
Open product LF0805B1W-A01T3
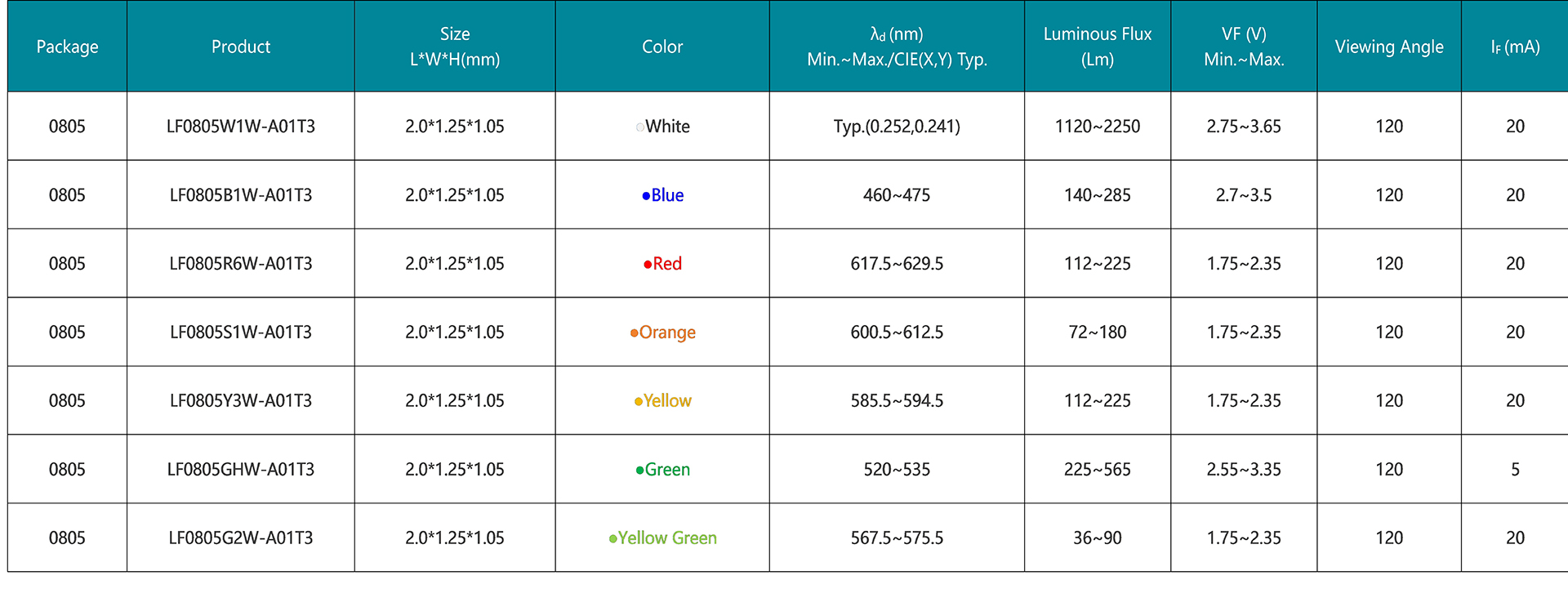(241, 195)
